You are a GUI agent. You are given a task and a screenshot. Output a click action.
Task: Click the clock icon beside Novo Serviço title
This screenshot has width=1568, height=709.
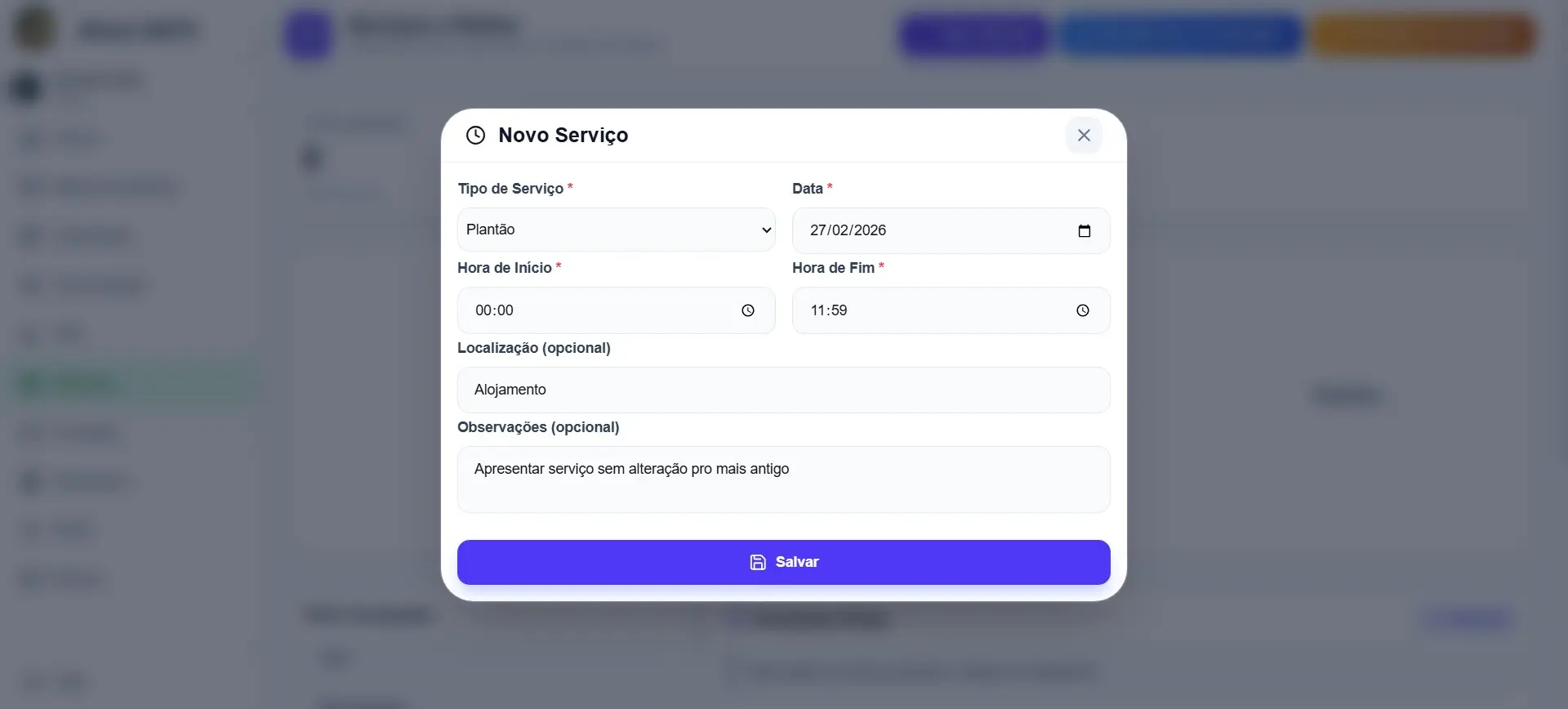coord(475,136)
